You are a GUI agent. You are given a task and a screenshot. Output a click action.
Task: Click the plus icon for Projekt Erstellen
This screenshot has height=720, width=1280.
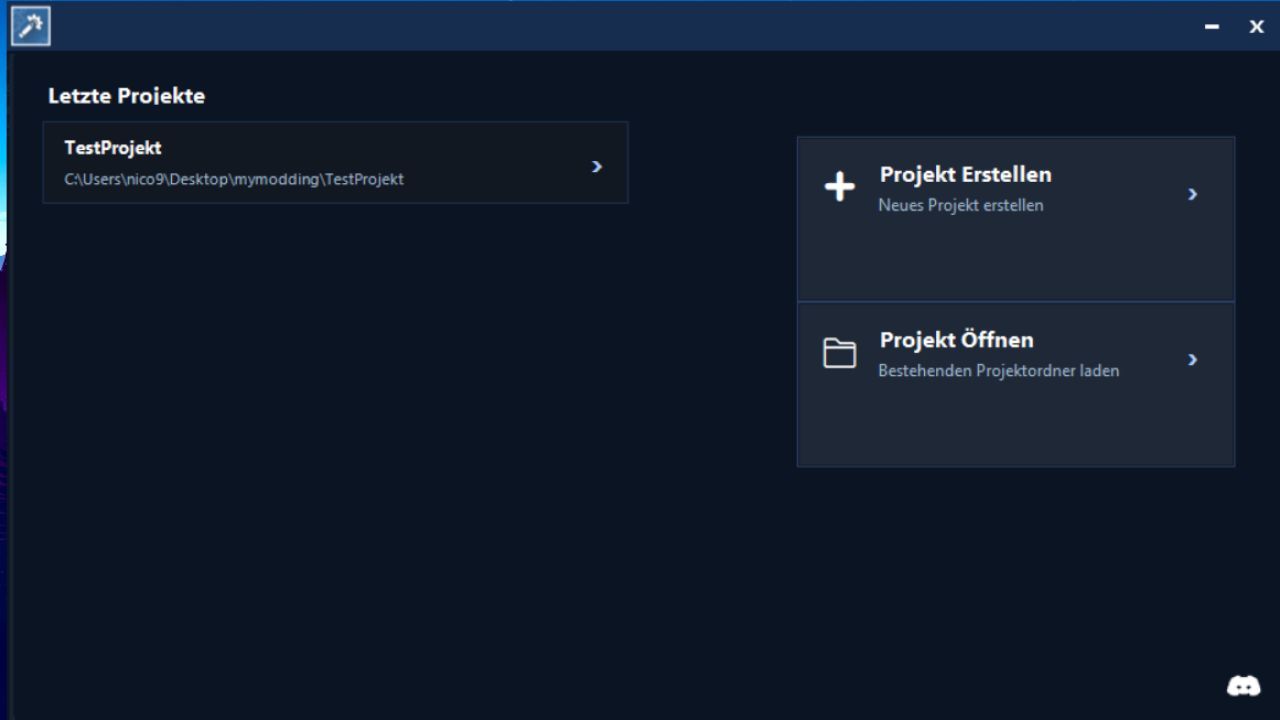point(839,187)
